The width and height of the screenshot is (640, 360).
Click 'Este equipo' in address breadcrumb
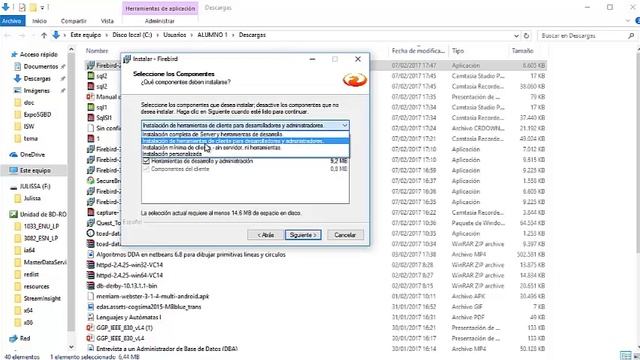86,35
